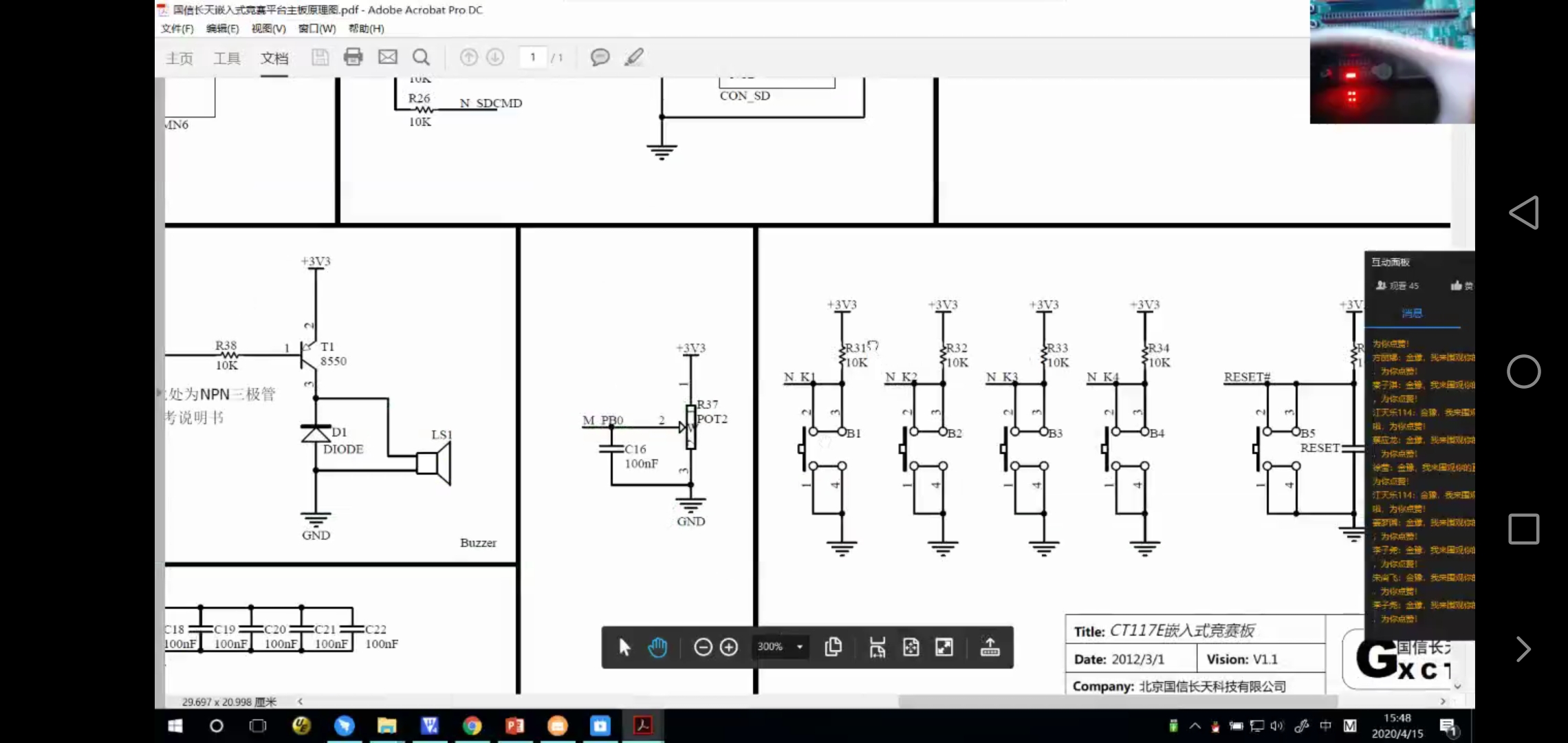Open the 文件(F) menu

tap(177, 28)
